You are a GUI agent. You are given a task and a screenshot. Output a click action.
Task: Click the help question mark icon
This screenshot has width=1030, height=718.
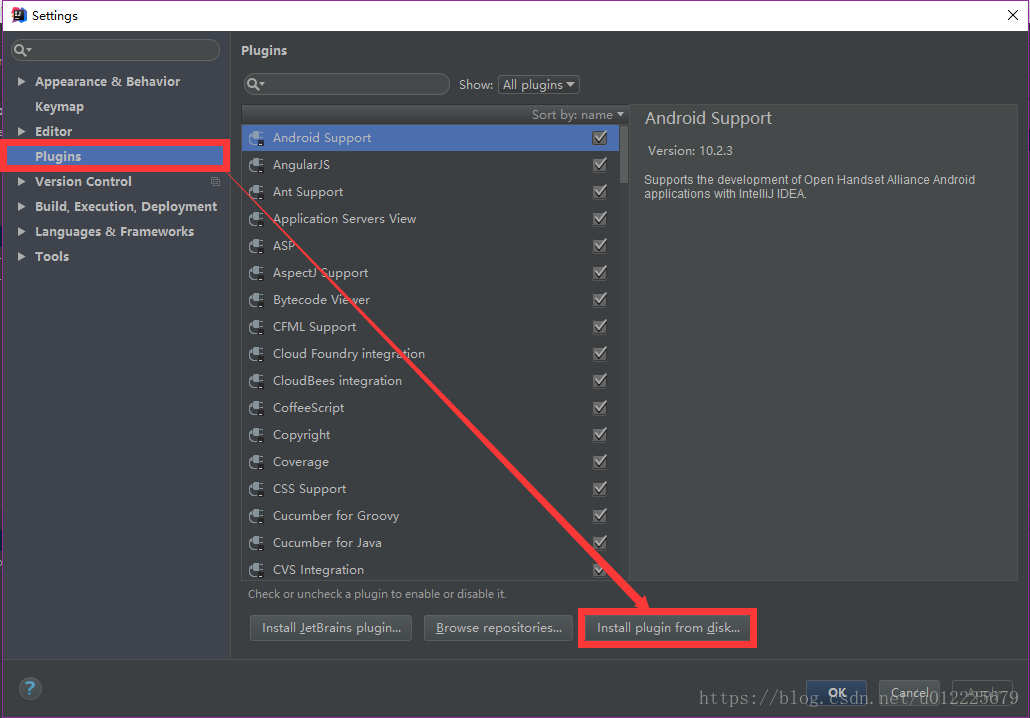[30, 688]
